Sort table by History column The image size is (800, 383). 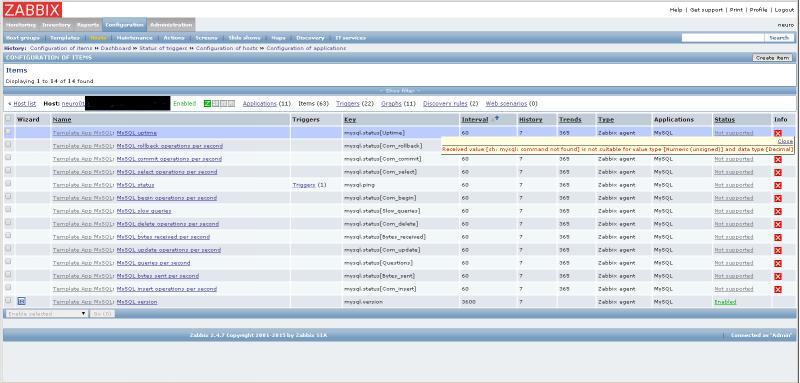pos(531,119)
